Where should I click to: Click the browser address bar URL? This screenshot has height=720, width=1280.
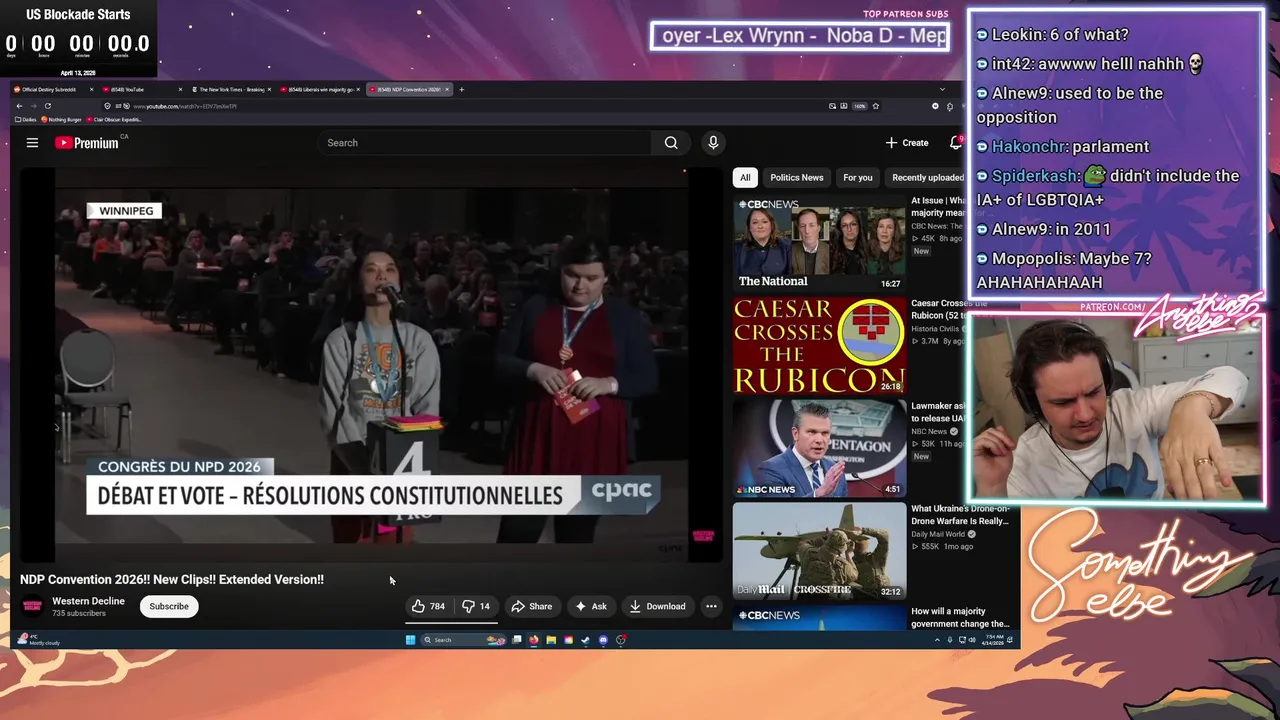tap(185, 106)
